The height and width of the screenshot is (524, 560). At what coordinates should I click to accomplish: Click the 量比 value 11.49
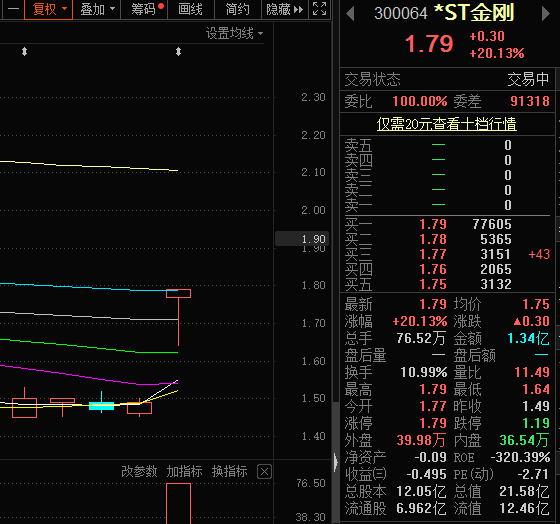(x=532, y=373)
